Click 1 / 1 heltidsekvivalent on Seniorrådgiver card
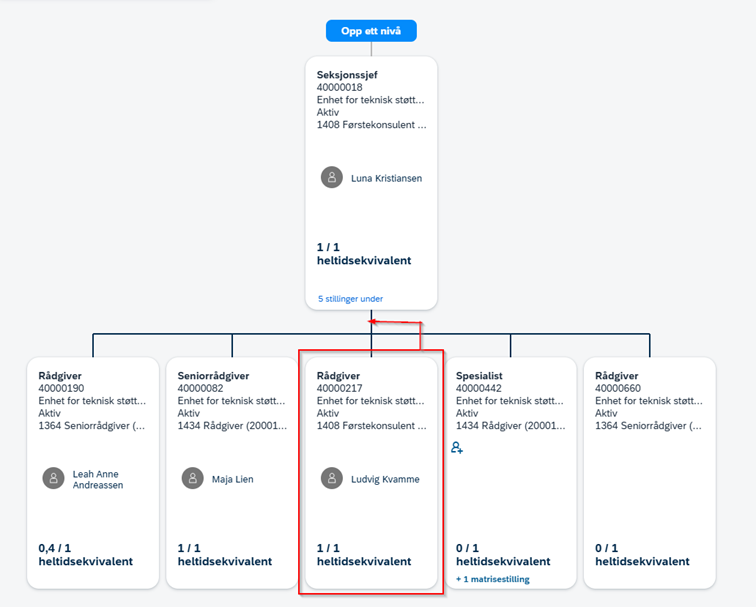756x607 pixels. [225, 555]
